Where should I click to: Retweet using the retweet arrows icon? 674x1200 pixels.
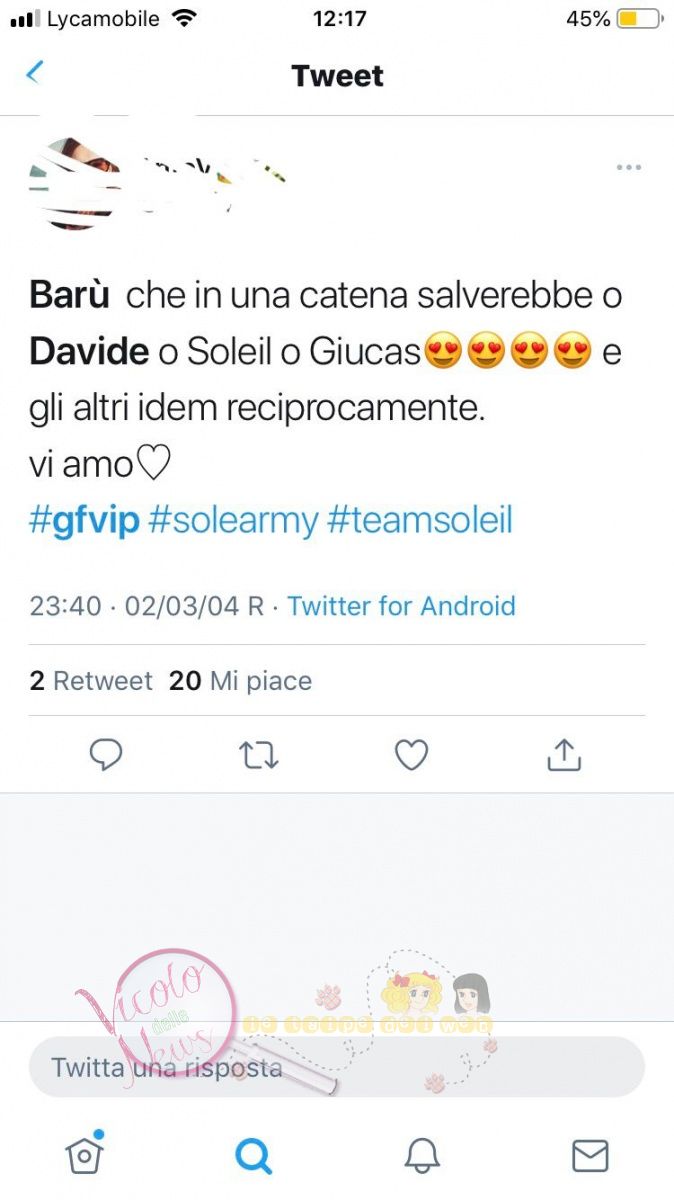259,756
